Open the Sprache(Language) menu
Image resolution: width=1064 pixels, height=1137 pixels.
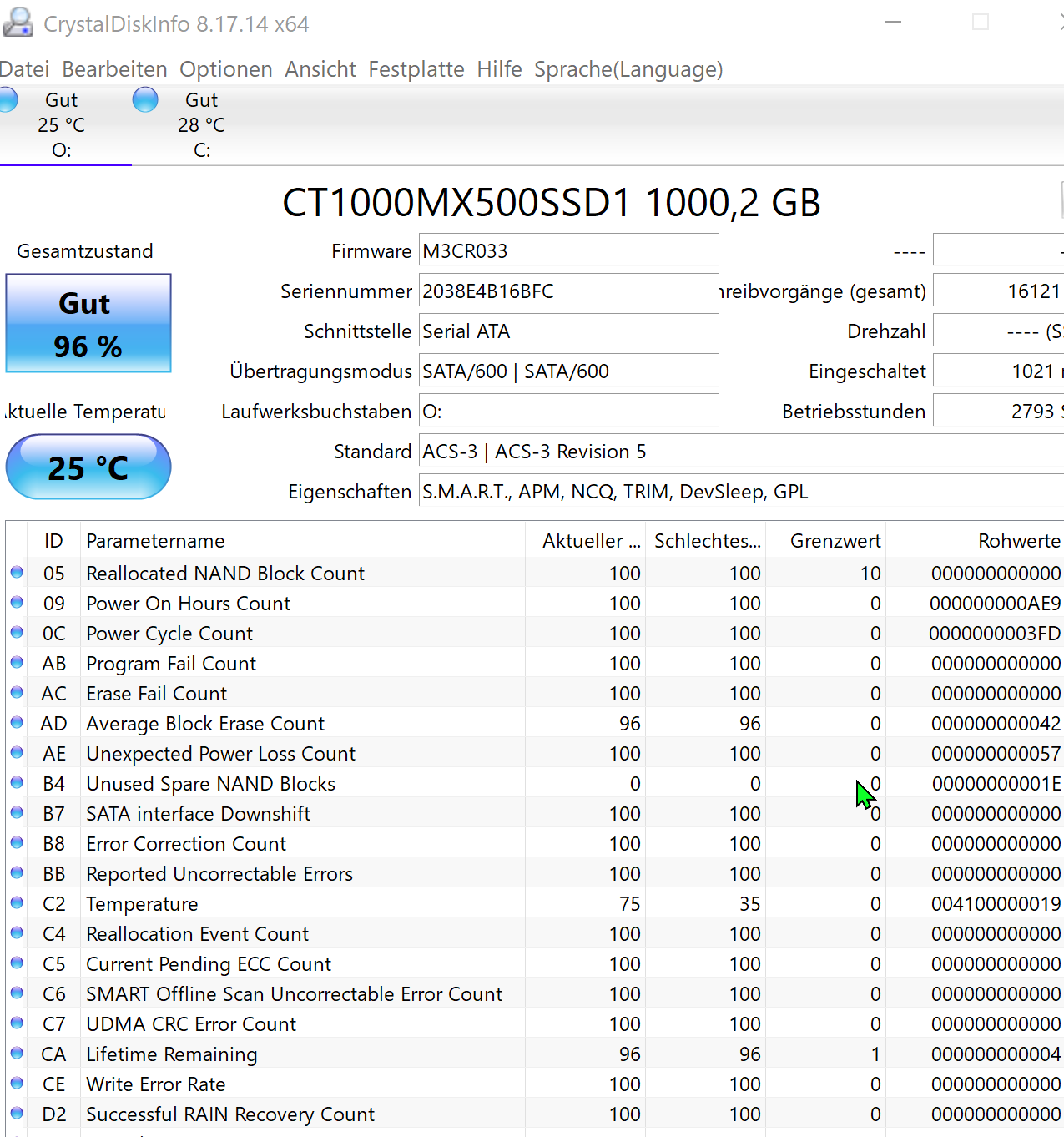(628, 69)
